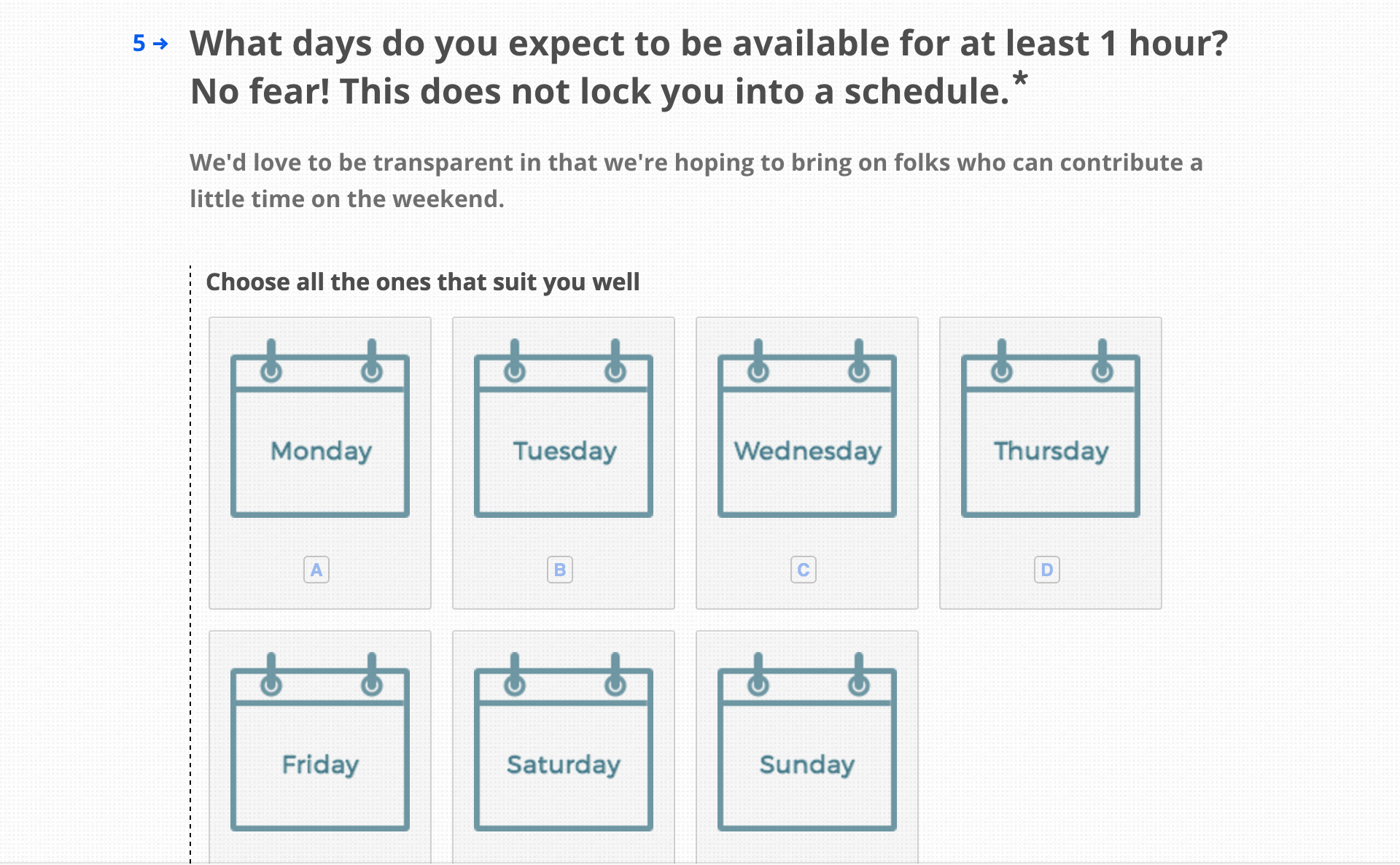Select the Tuesday calendar icon
The height and width of the screenshot is (865, 1400).
click(x=564, y=428)
